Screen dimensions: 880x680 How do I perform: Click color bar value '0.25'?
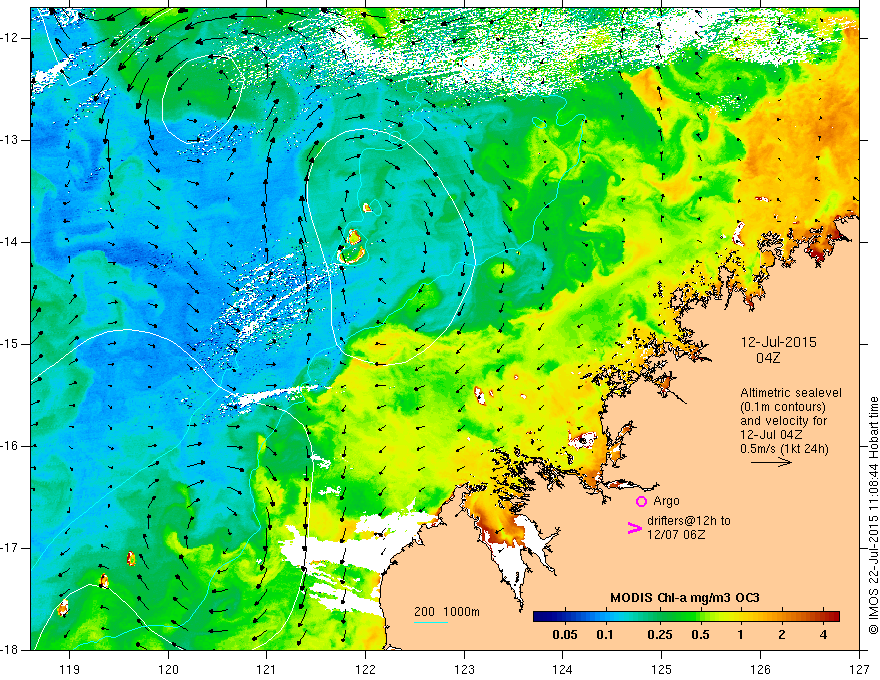(660, 635)
